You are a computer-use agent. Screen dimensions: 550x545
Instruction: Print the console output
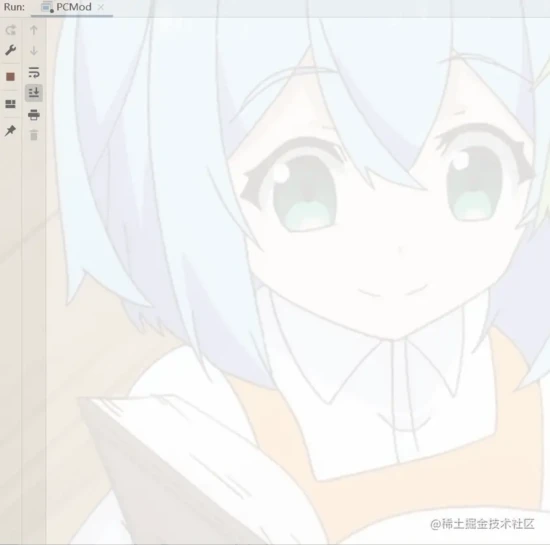pyautogui.click(x=34, y=115)
